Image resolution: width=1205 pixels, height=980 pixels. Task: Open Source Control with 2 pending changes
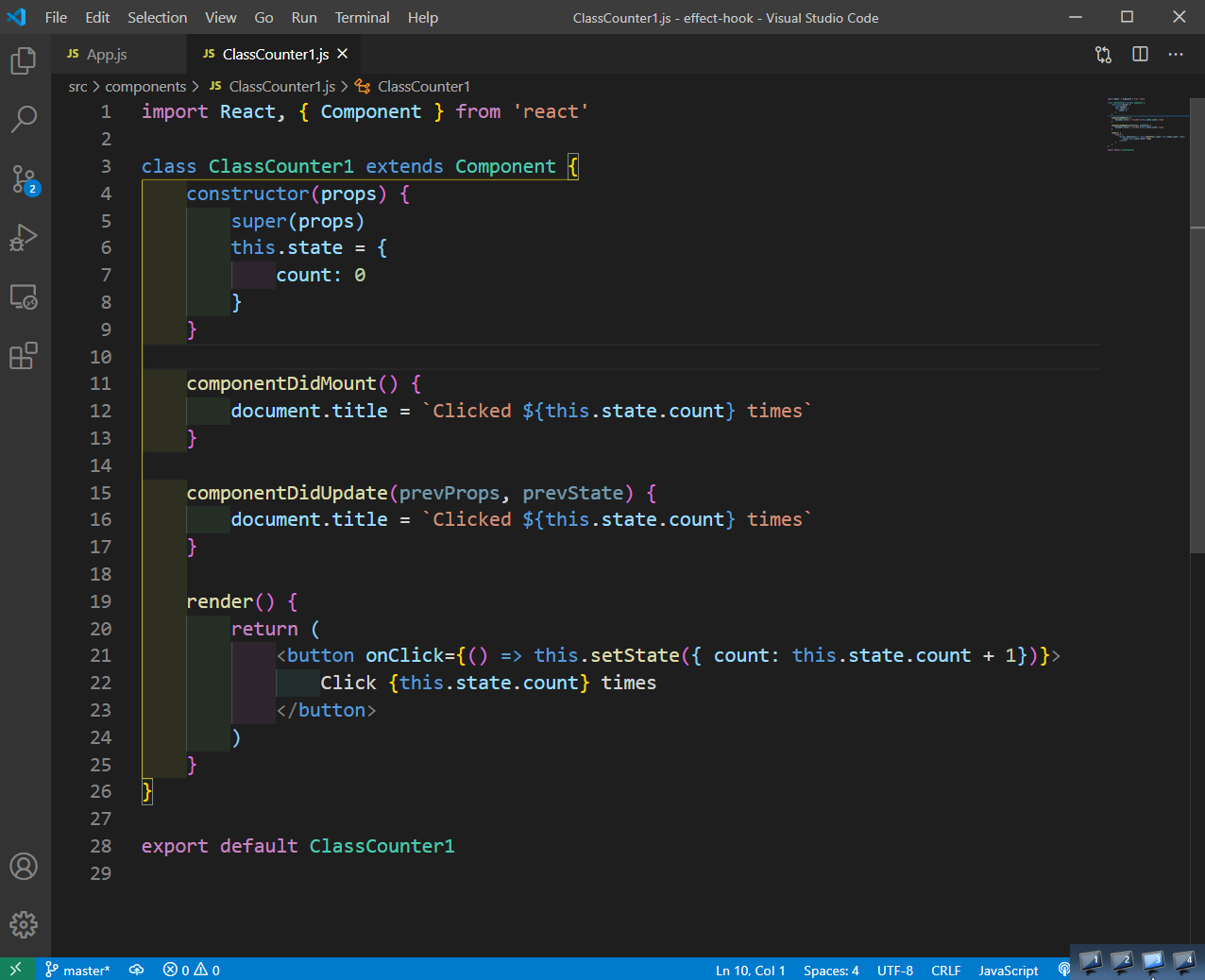[x=24, y=178]
